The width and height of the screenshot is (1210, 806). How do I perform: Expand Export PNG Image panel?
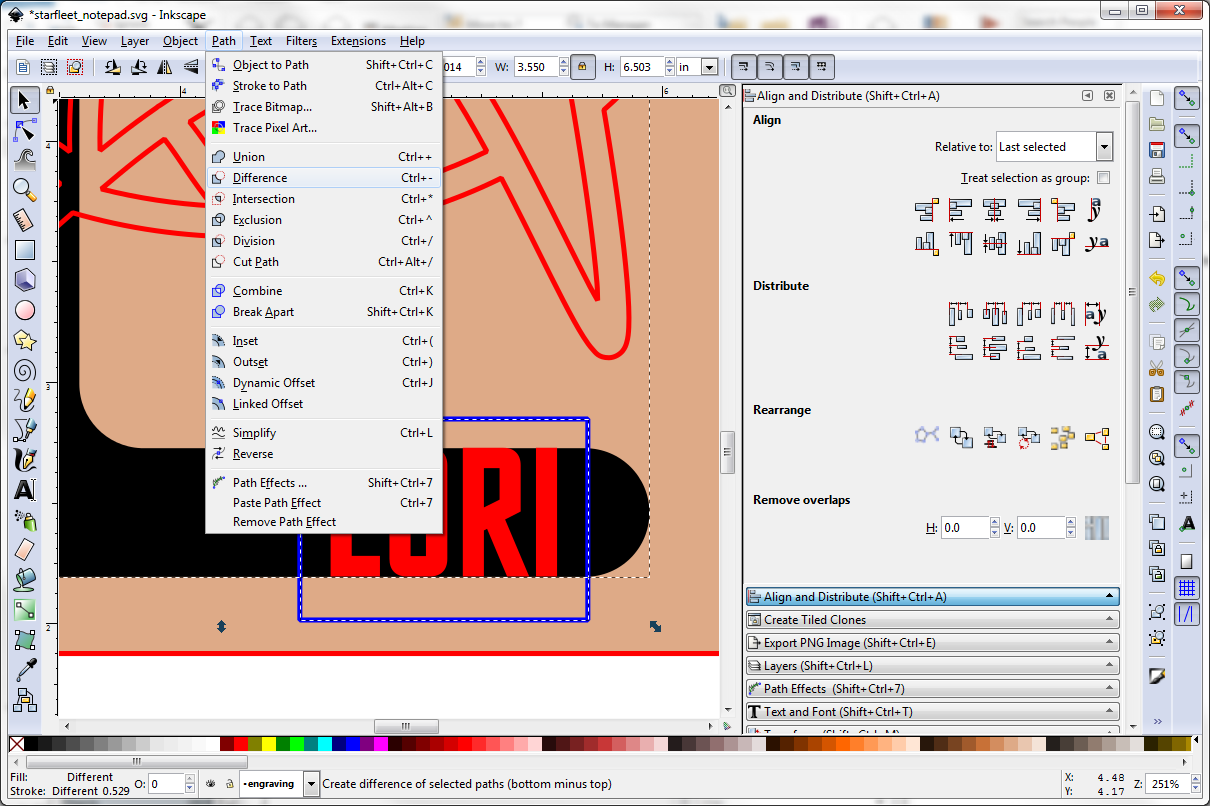coord(932,643)
